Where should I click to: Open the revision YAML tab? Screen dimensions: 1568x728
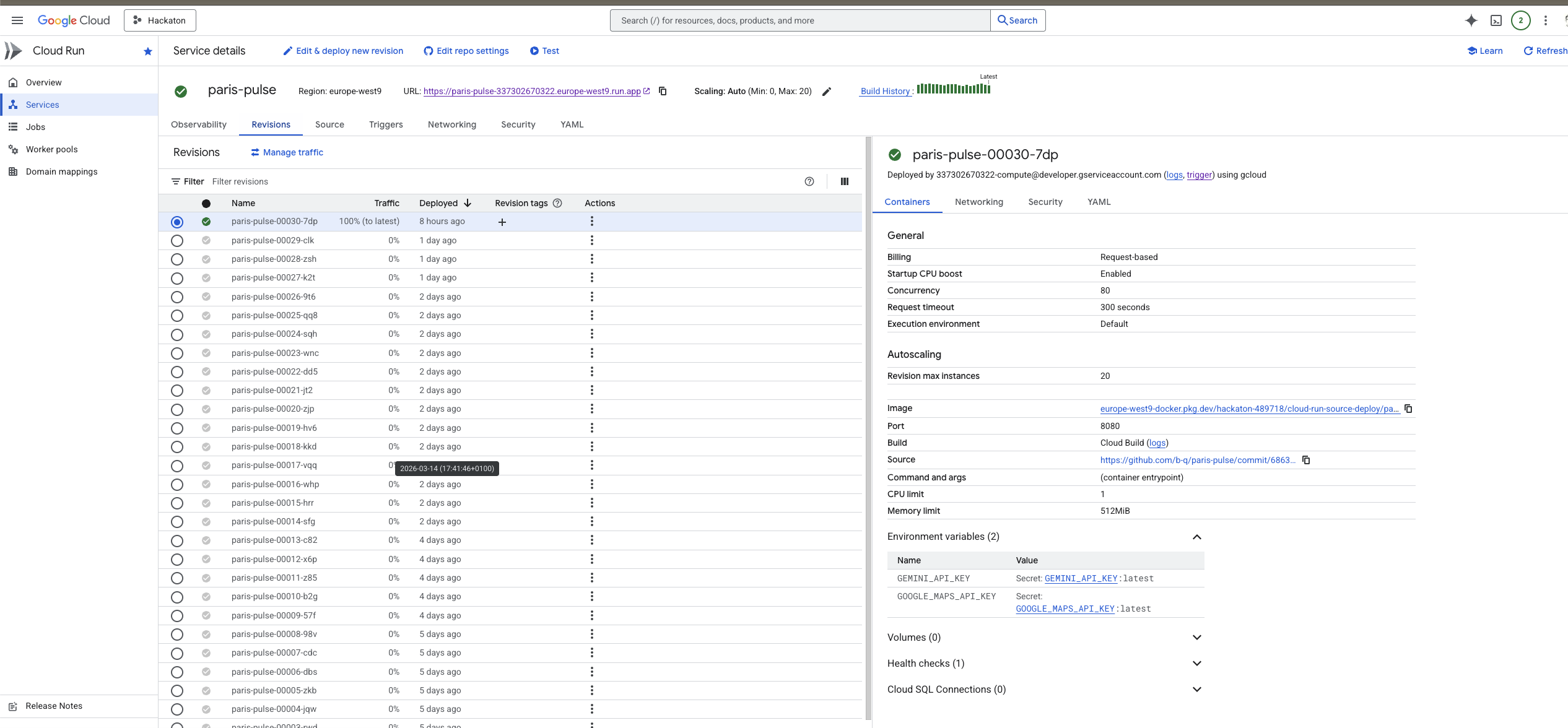pos(1099,202)
